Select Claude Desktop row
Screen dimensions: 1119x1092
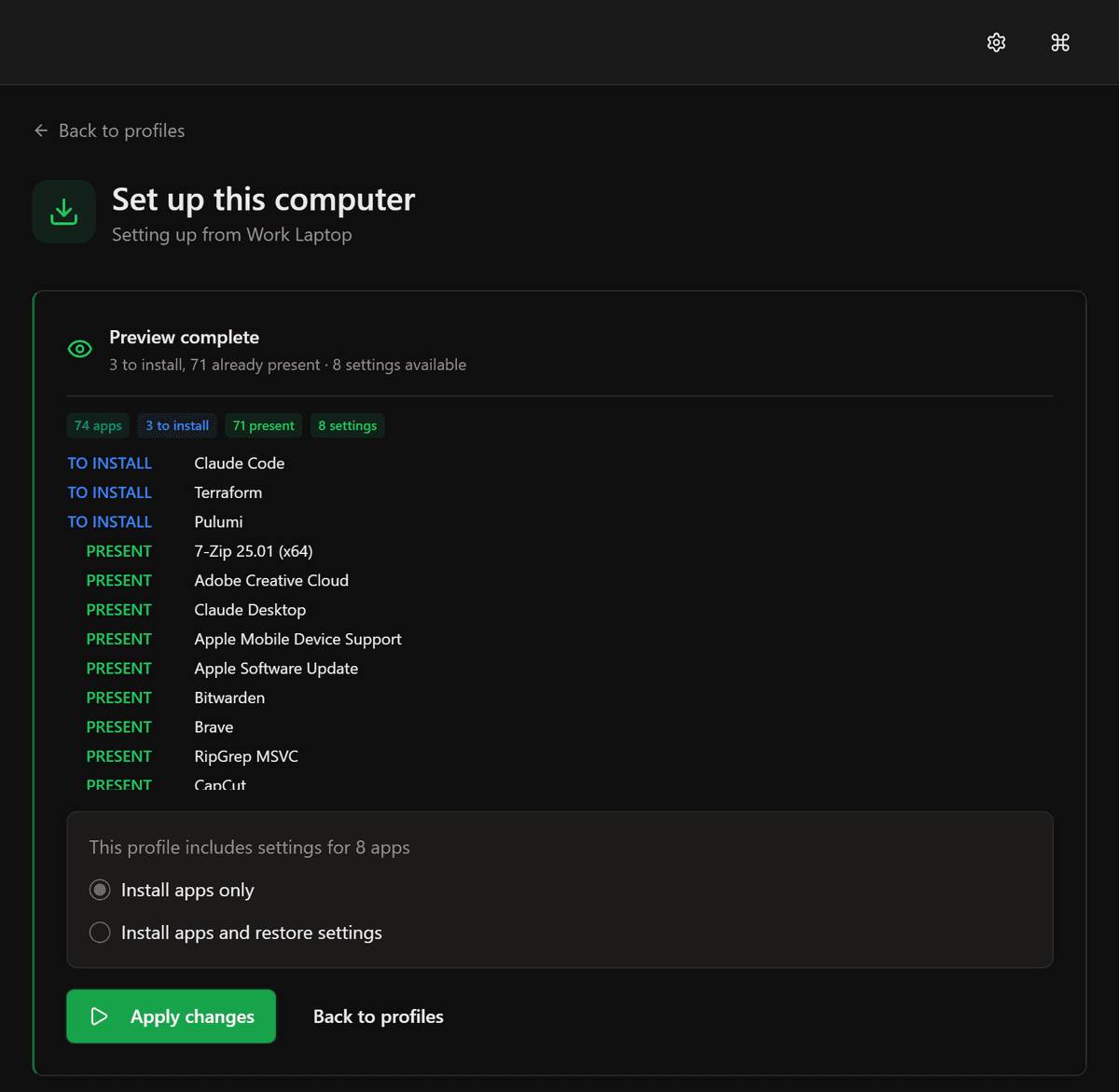(x=559, y=610)
